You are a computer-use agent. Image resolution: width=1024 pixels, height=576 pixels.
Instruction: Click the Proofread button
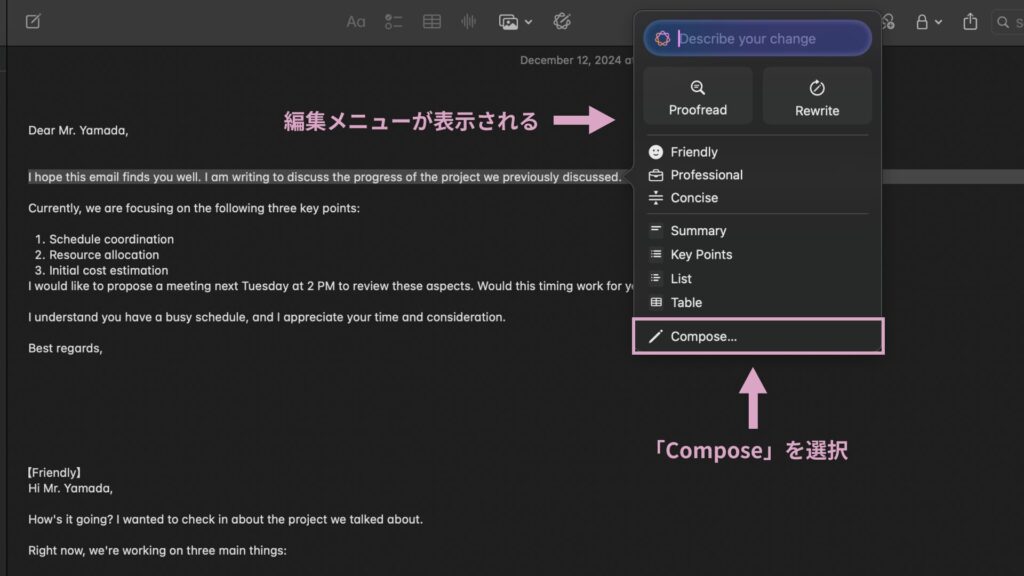coord(697,95)
